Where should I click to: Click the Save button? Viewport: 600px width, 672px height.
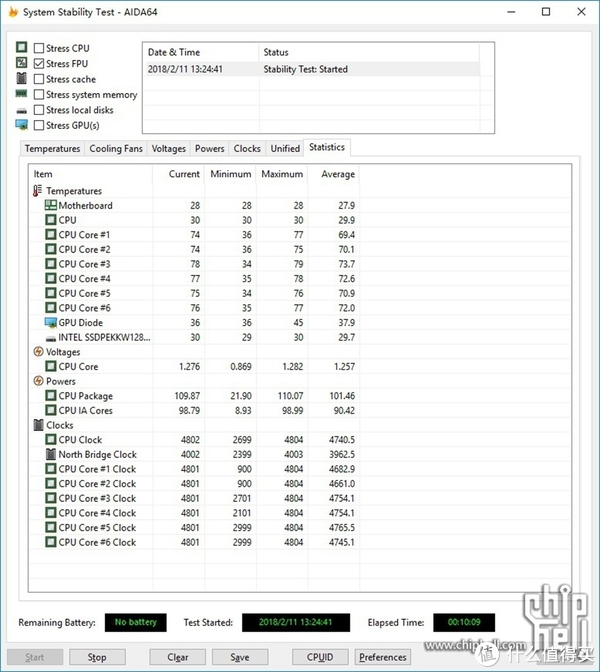[x=240, y=657]
